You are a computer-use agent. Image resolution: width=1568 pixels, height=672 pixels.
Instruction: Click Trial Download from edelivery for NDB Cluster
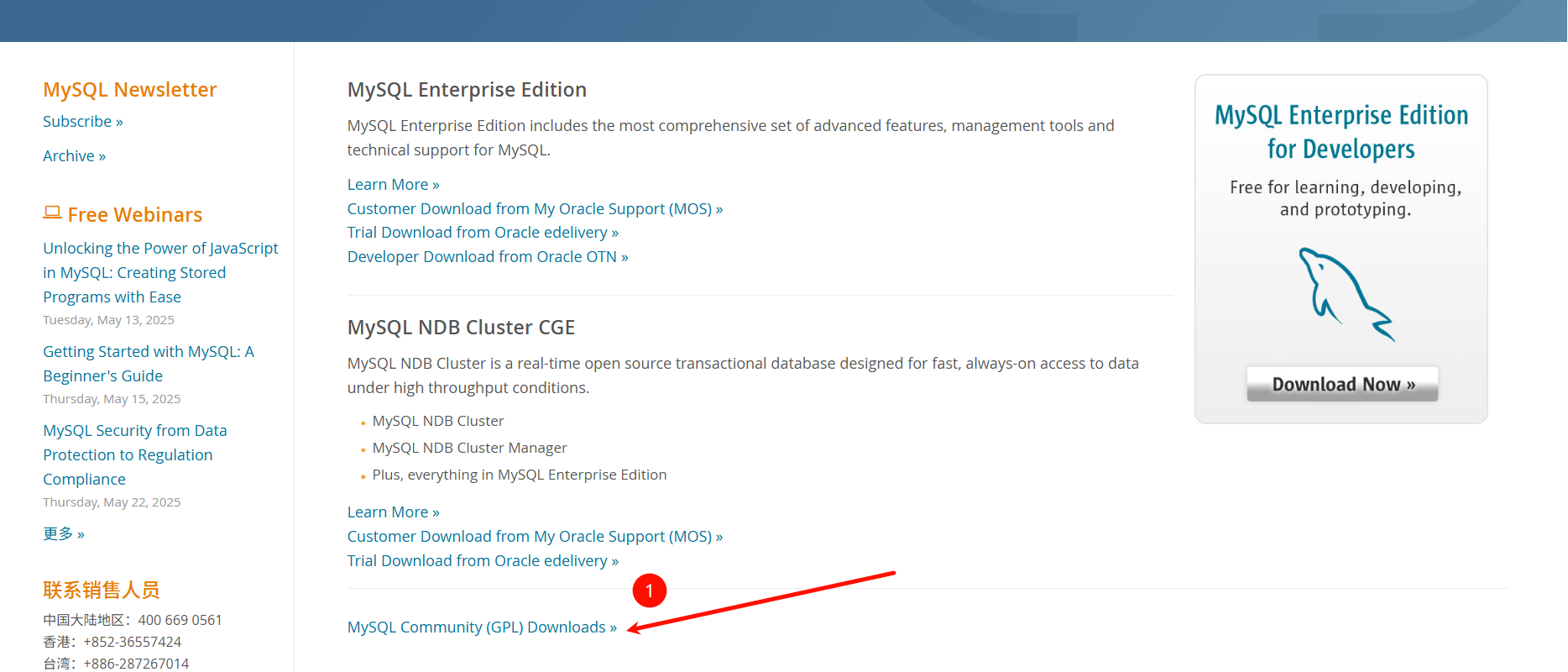[x=483, y=561]
